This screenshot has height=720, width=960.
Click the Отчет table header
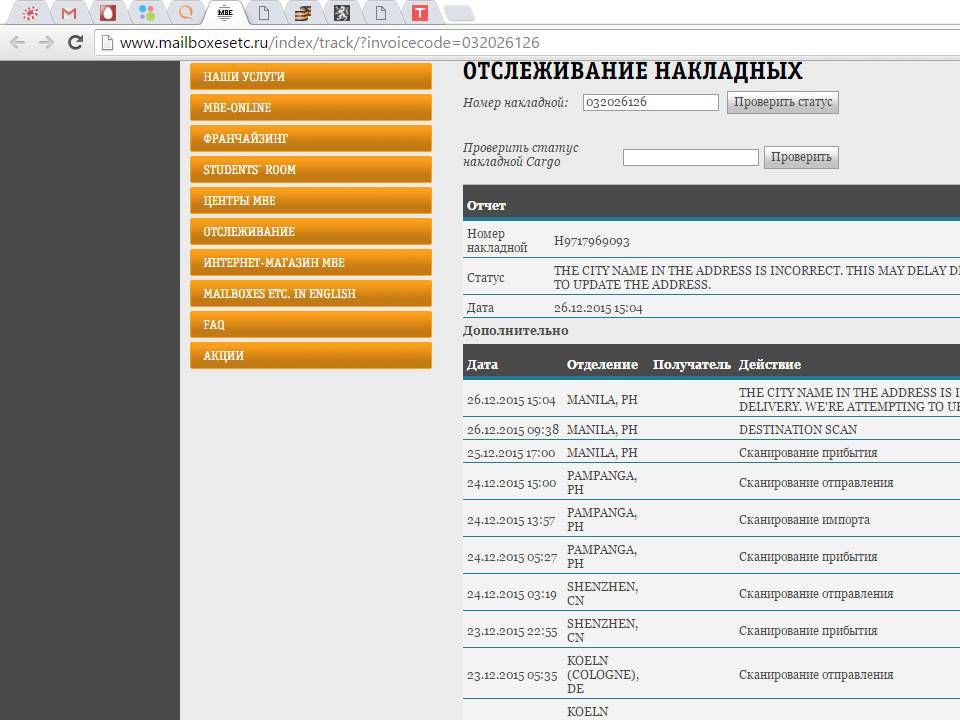coord(486,206)
